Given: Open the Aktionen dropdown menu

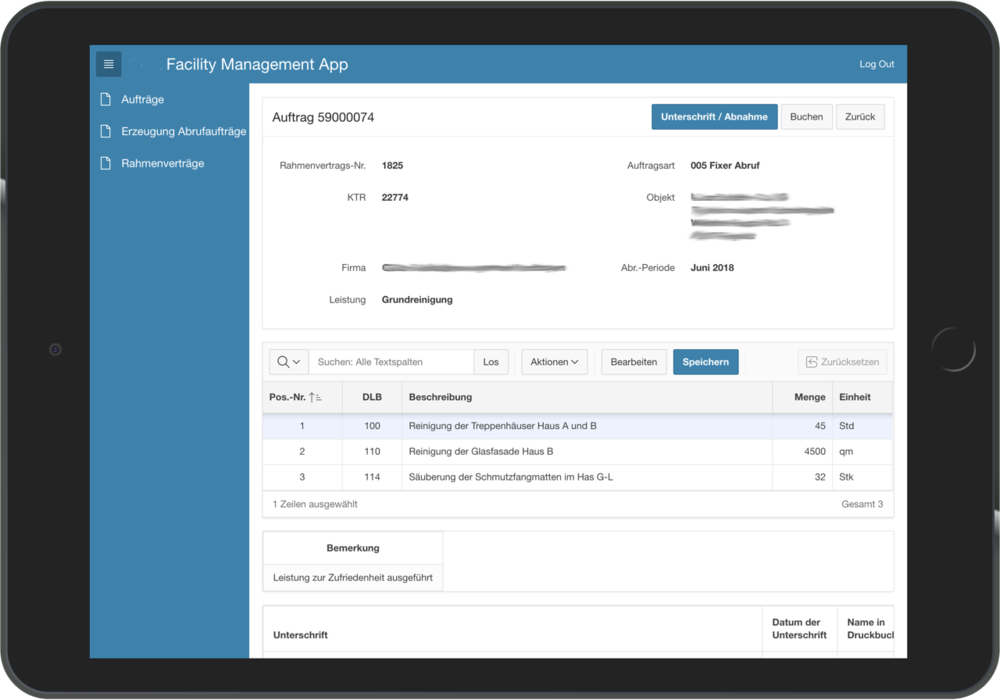Looking at the screenshot, I should 554,362.
